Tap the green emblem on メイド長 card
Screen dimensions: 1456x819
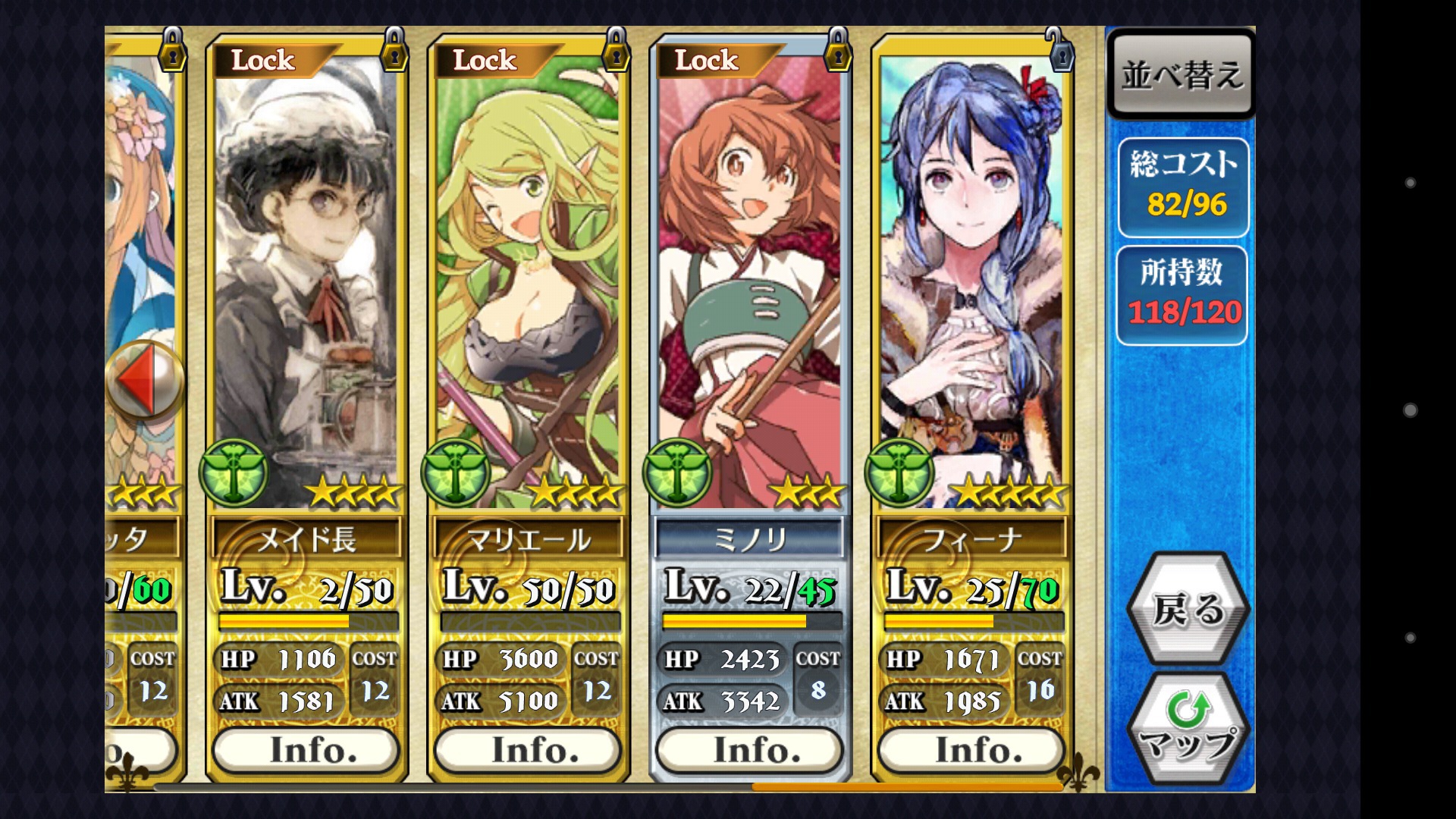234,472
